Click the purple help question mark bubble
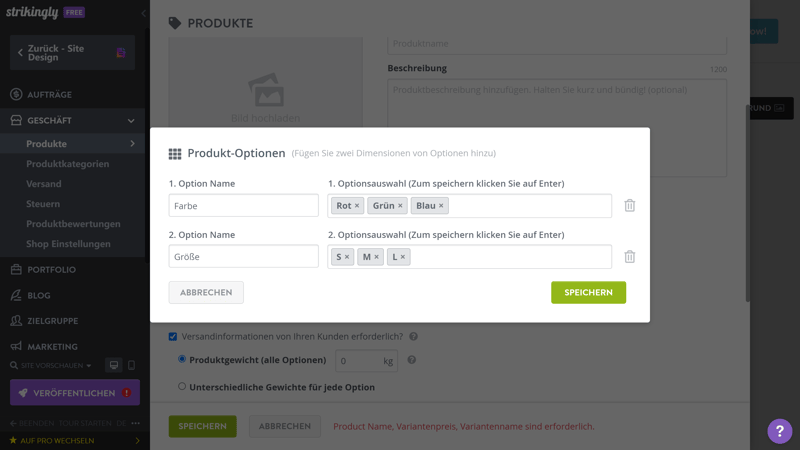Viewport: 800px width, 450px height. pyautogui.click(x=780, y=430)
